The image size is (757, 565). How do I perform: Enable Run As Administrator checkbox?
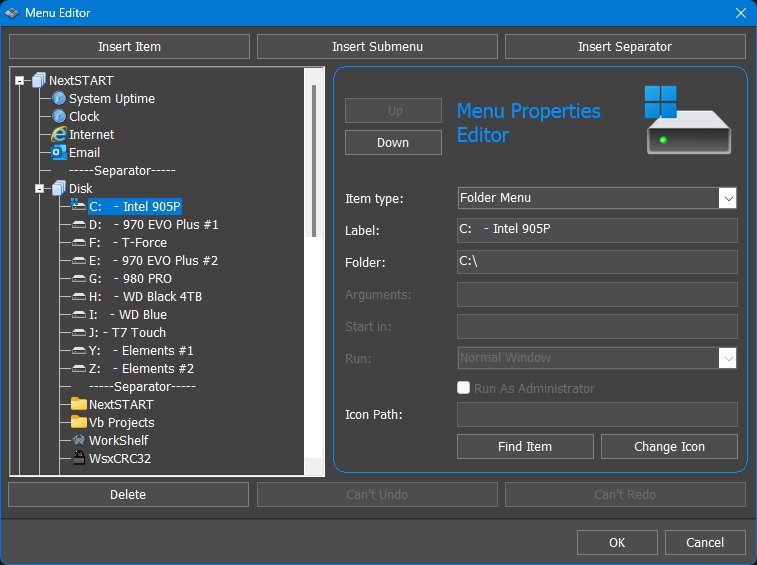(463, 388)
